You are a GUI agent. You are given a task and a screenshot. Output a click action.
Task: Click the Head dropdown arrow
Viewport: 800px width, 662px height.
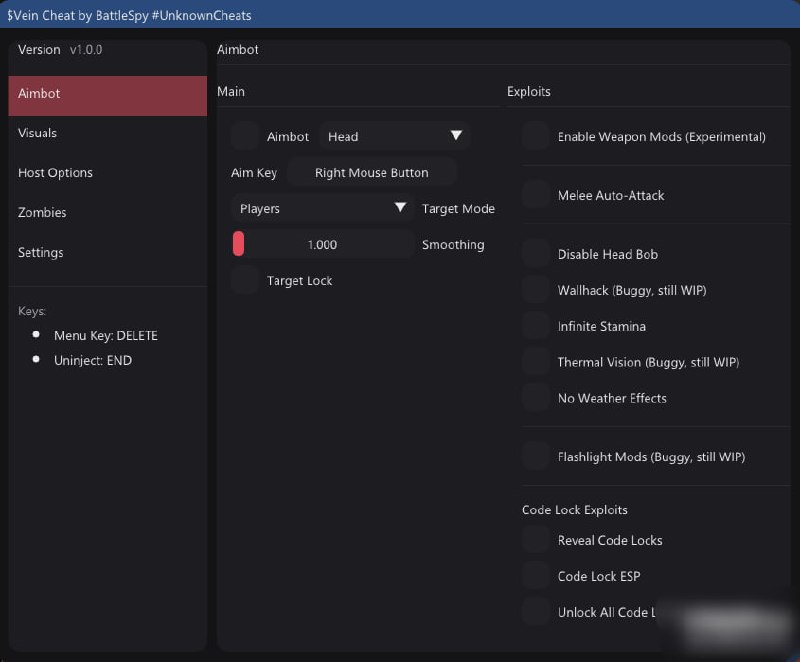[x=456, y=135]
